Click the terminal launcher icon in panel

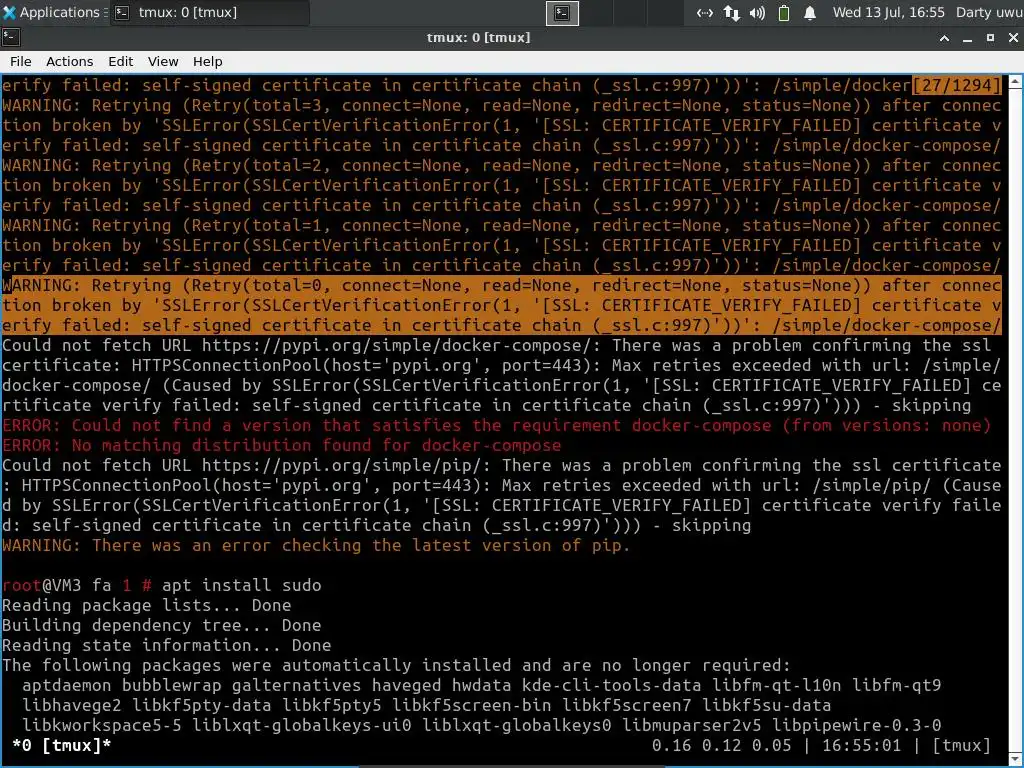(x=562, y=12)
